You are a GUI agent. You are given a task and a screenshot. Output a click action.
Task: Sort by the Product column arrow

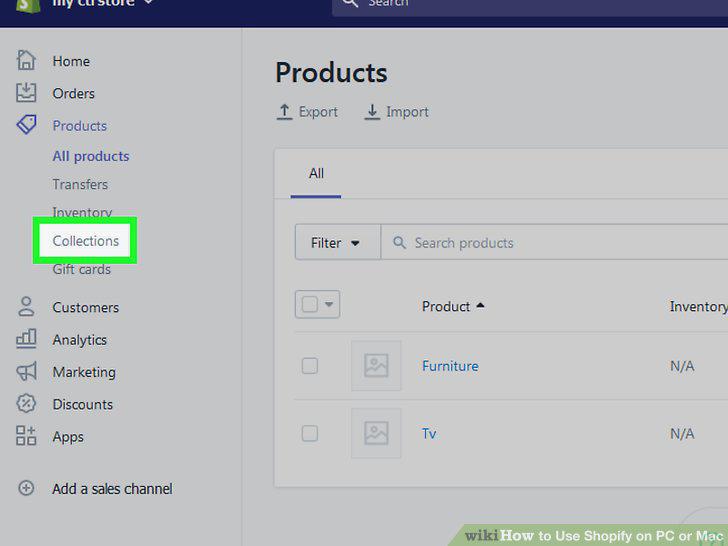coord(481,305)
